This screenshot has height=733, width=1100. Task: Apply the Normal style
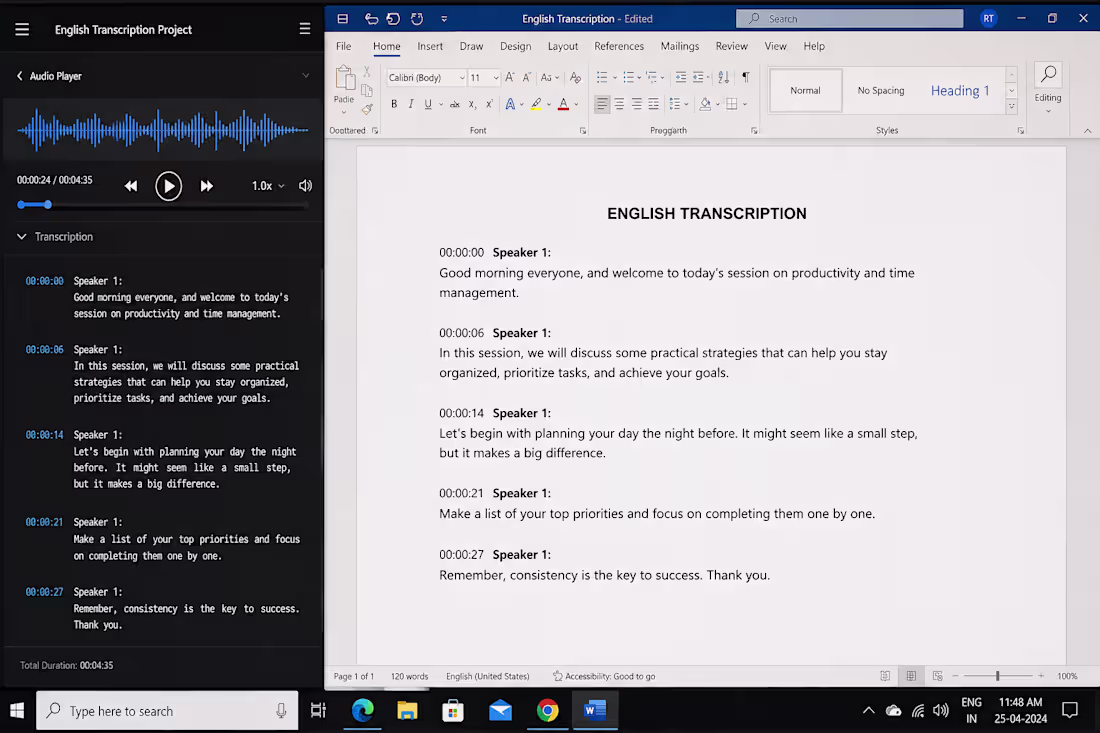pyautogui.click(x=805, y=90)
